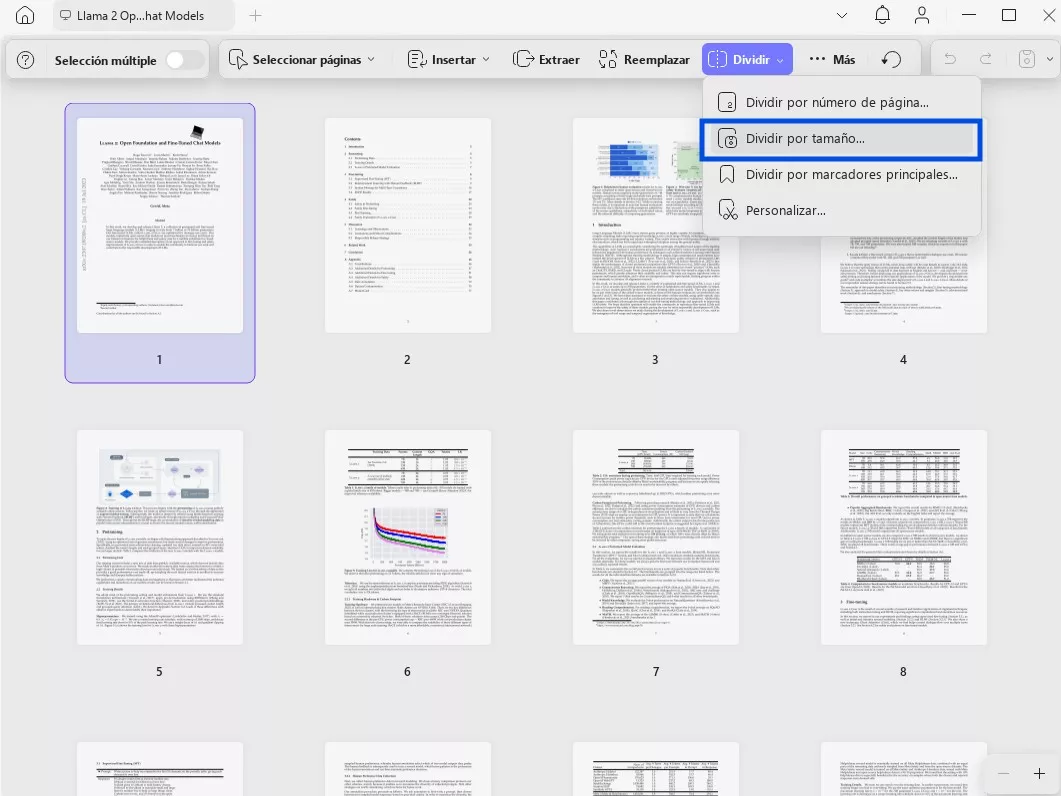
Task: Toggle the Selección múltiple switch
Action: [184, 60]
